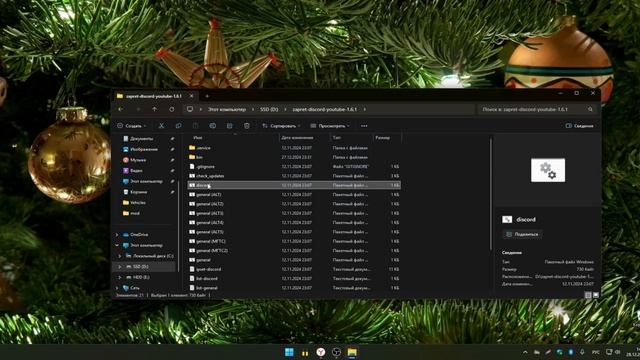Expand the OneDrive tree node
This screenshot has height=360, width=640.
click(x=117, y=235)
